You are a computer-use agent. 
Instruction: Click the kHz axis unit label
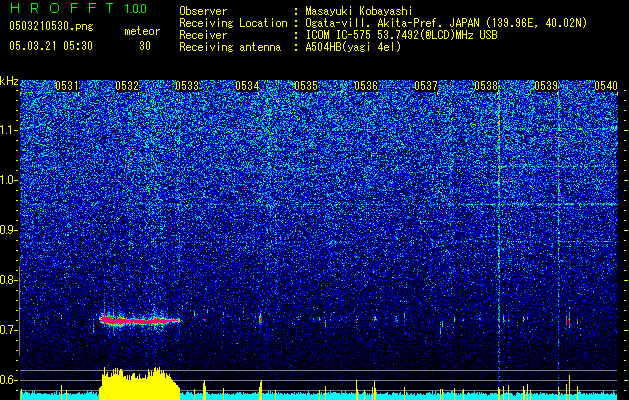click(9, 81)
